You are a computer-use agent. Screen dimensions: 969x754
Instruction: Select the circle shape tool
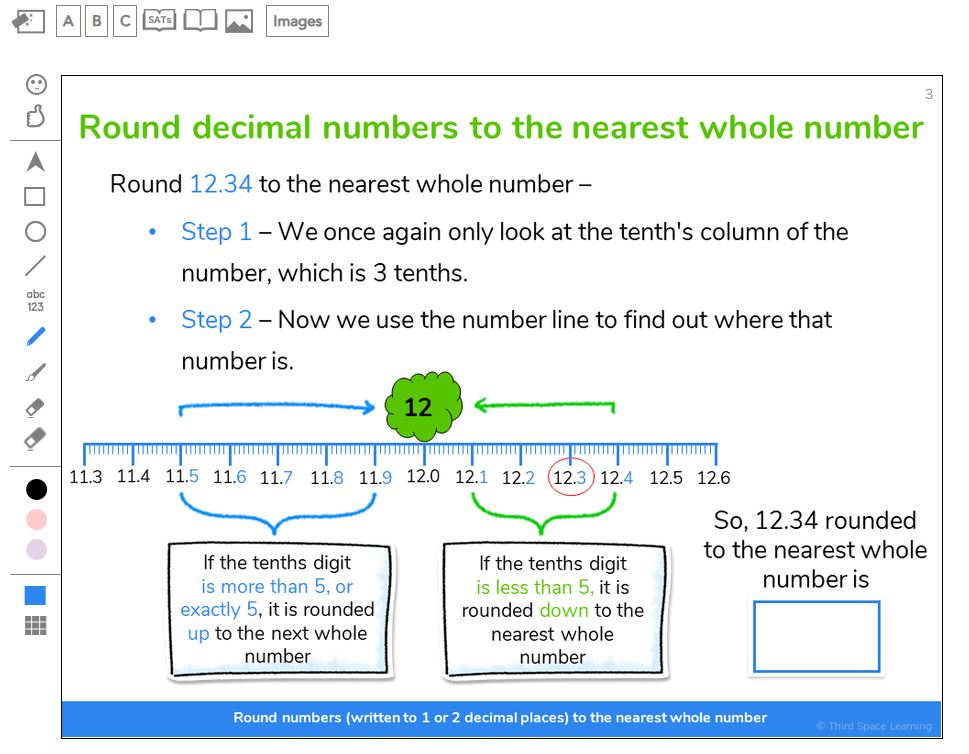(35, 232)
